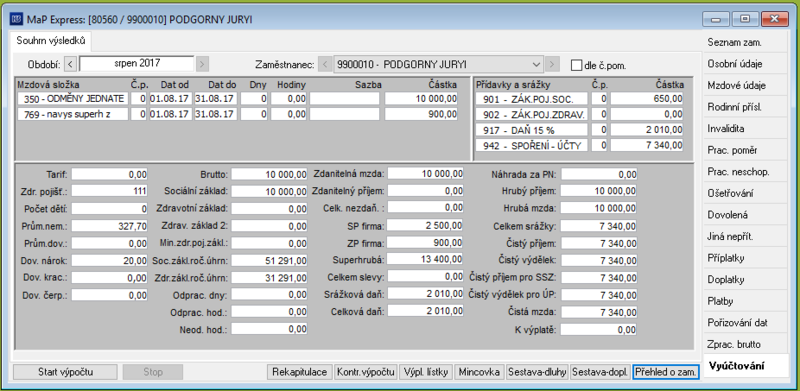Open Ošetřování side tab
The width and height of the screenshot is (800, 391).
tap(745, 193)
